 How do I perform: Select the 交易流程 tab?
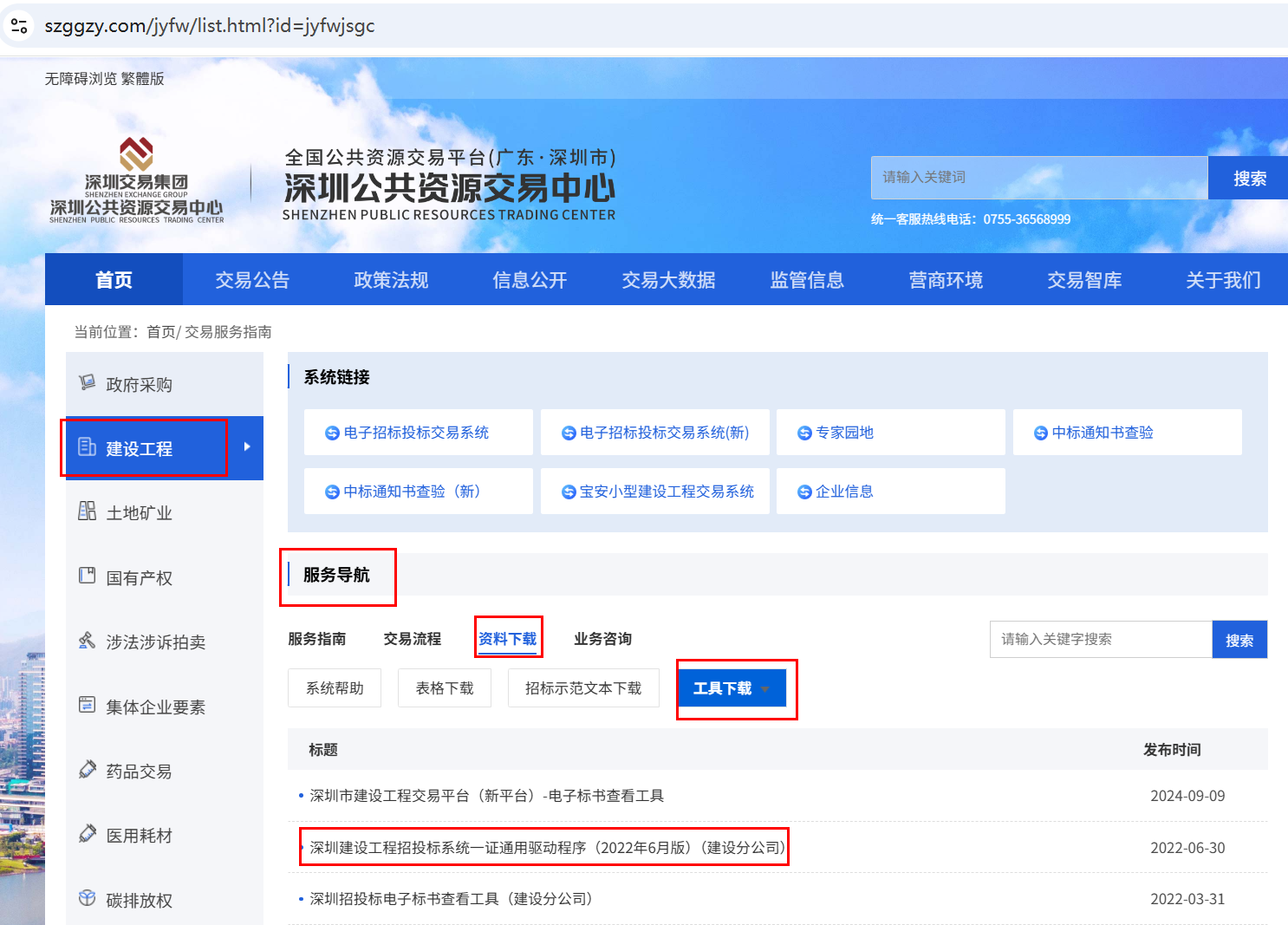click(x=413, y=639)
